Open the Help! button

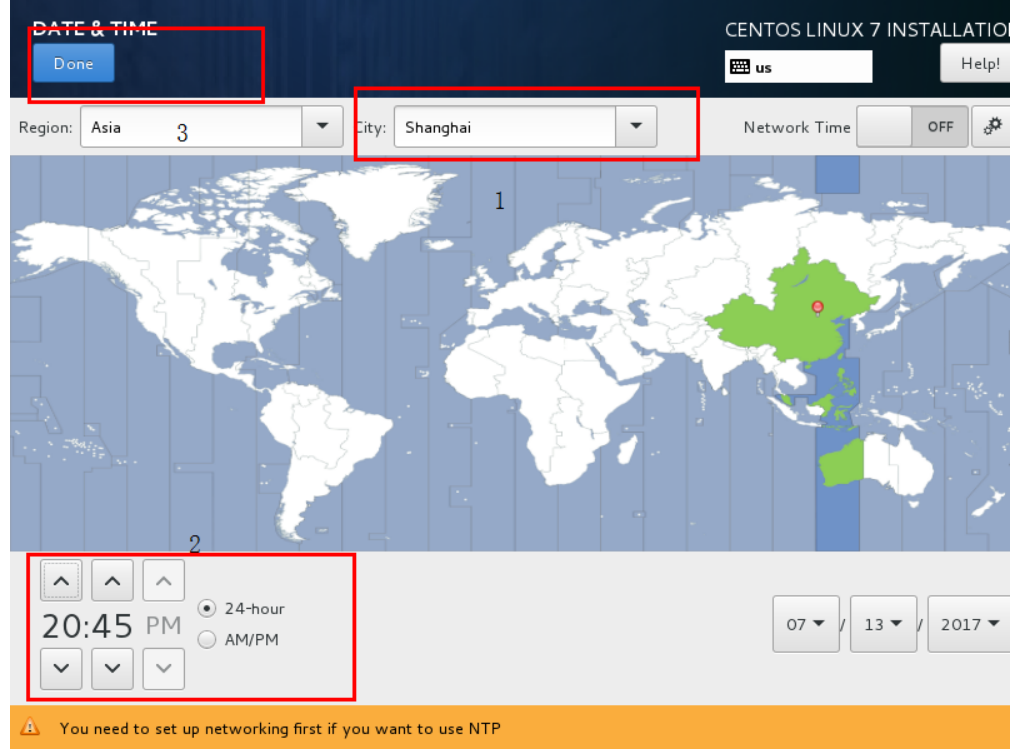pyautogui.click(x=976, y=63)
